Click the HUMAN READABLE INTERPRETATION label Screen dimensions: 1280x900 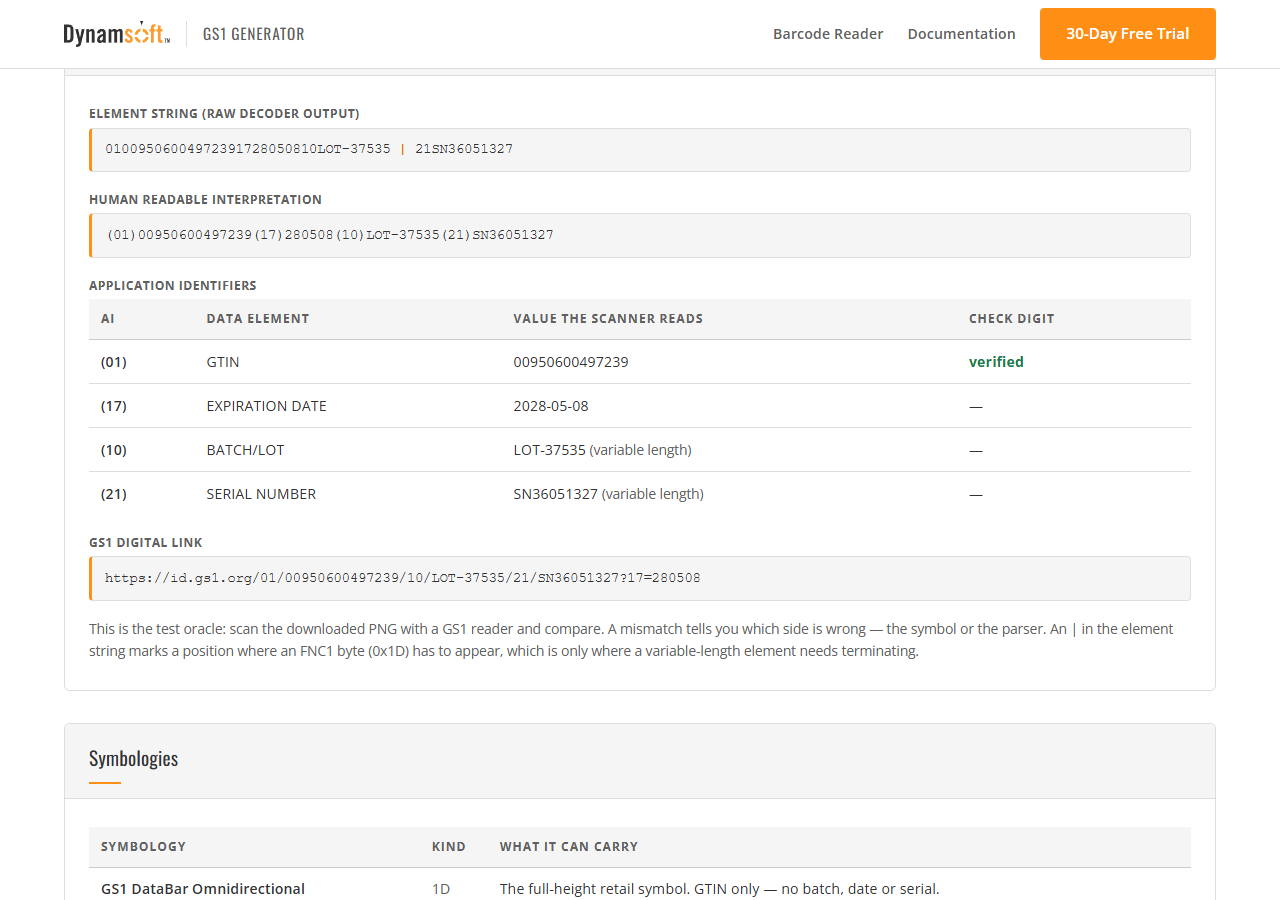tap(205, 200)
